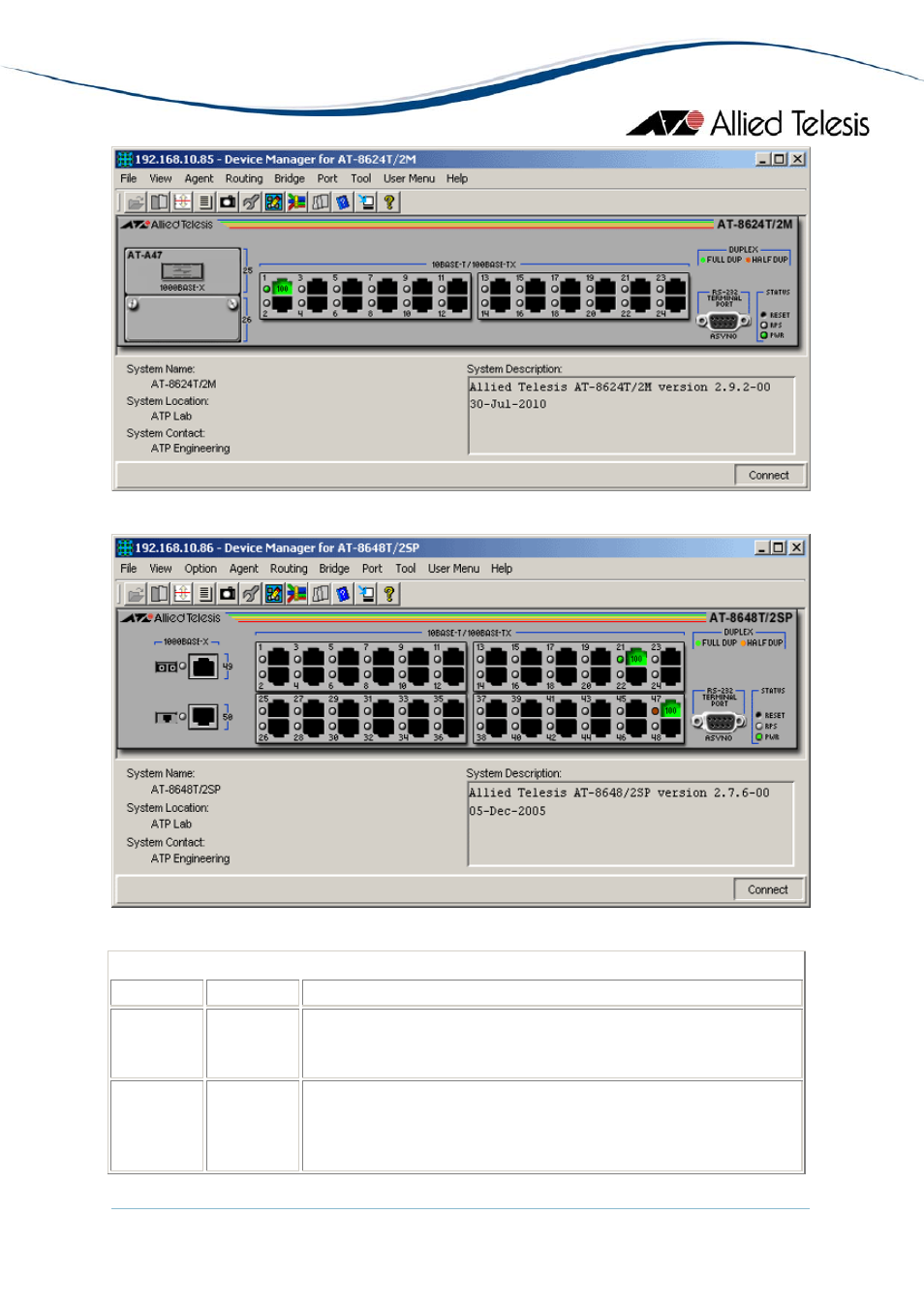Click the colorful graph icon in AT-8624T/2M toolbar
Viewport: 924px width, 1308px height.
tap(274, 202)
